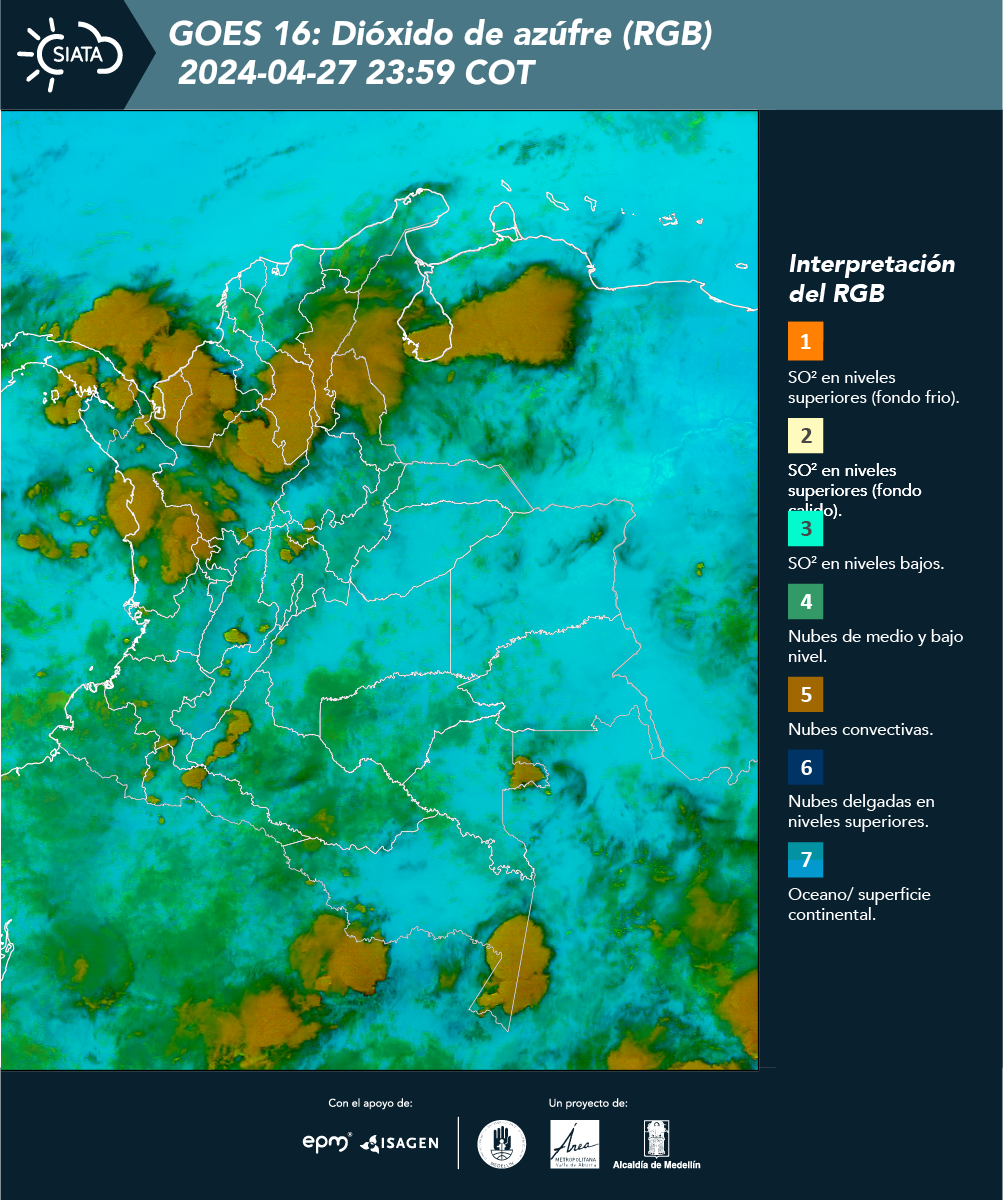Click the 'Con el apoyo de:' text

coord(370,1103)
